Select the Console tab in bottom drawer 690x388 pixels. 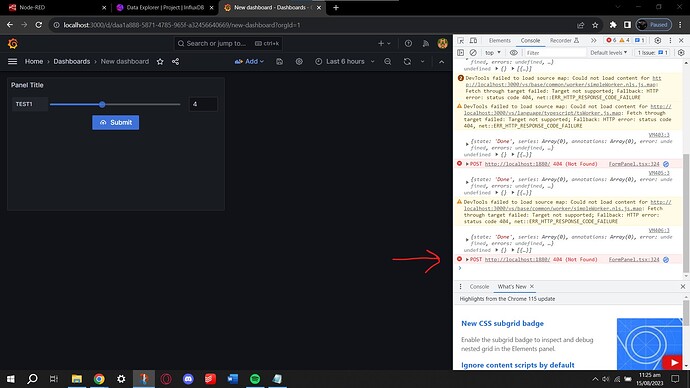pyautogui.click(x=479, y=286)
